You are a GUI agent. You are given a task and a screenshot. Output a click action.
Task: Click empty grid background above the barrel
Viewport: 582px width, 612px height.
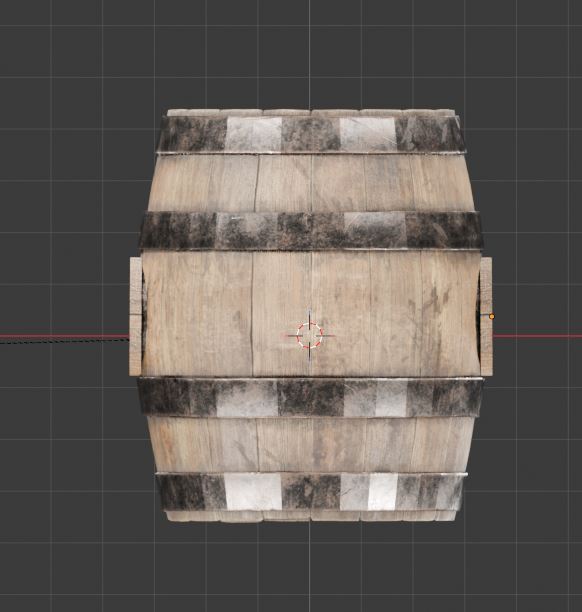point(311,55)
